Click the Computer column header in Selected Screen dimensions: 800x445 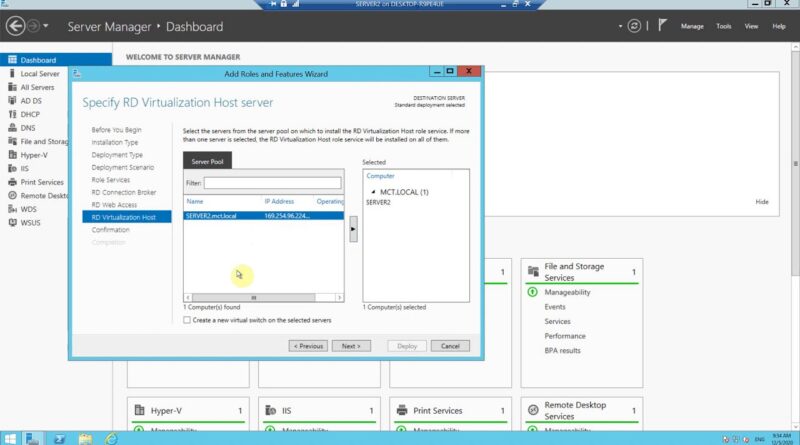click(380, 176)
